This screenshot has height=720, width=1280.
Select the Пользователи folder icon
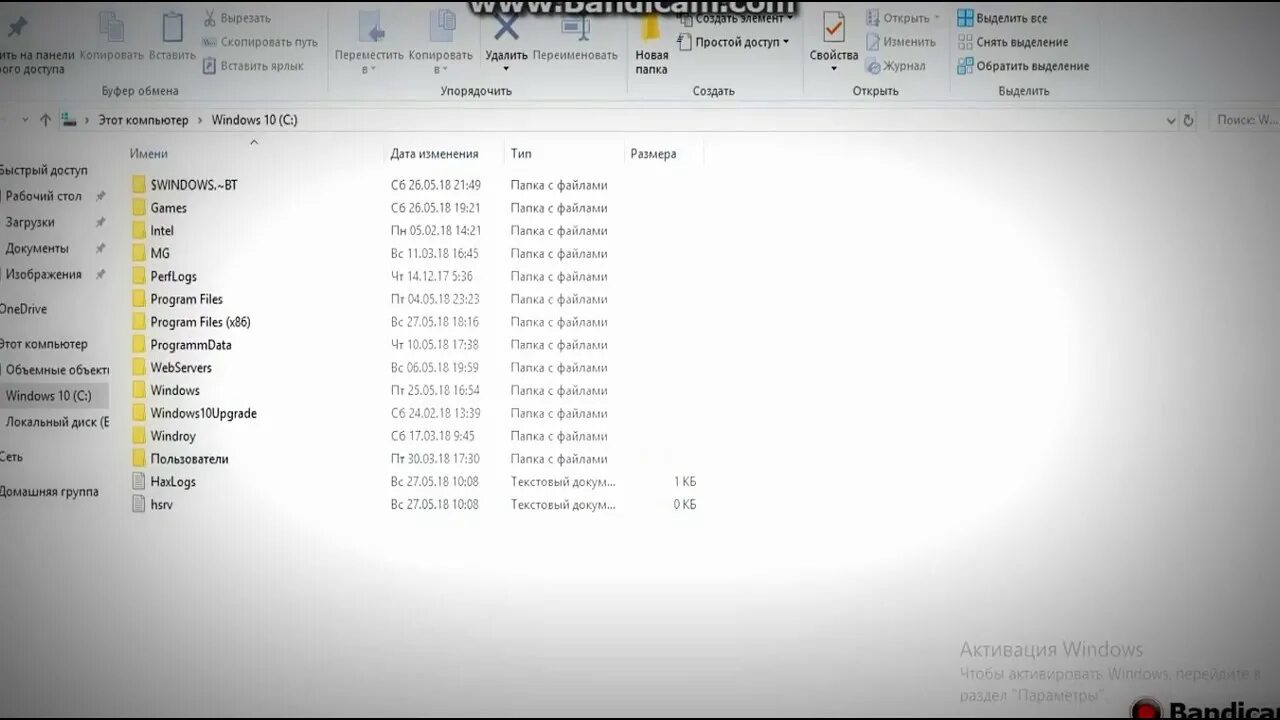(x=139, y=459)
